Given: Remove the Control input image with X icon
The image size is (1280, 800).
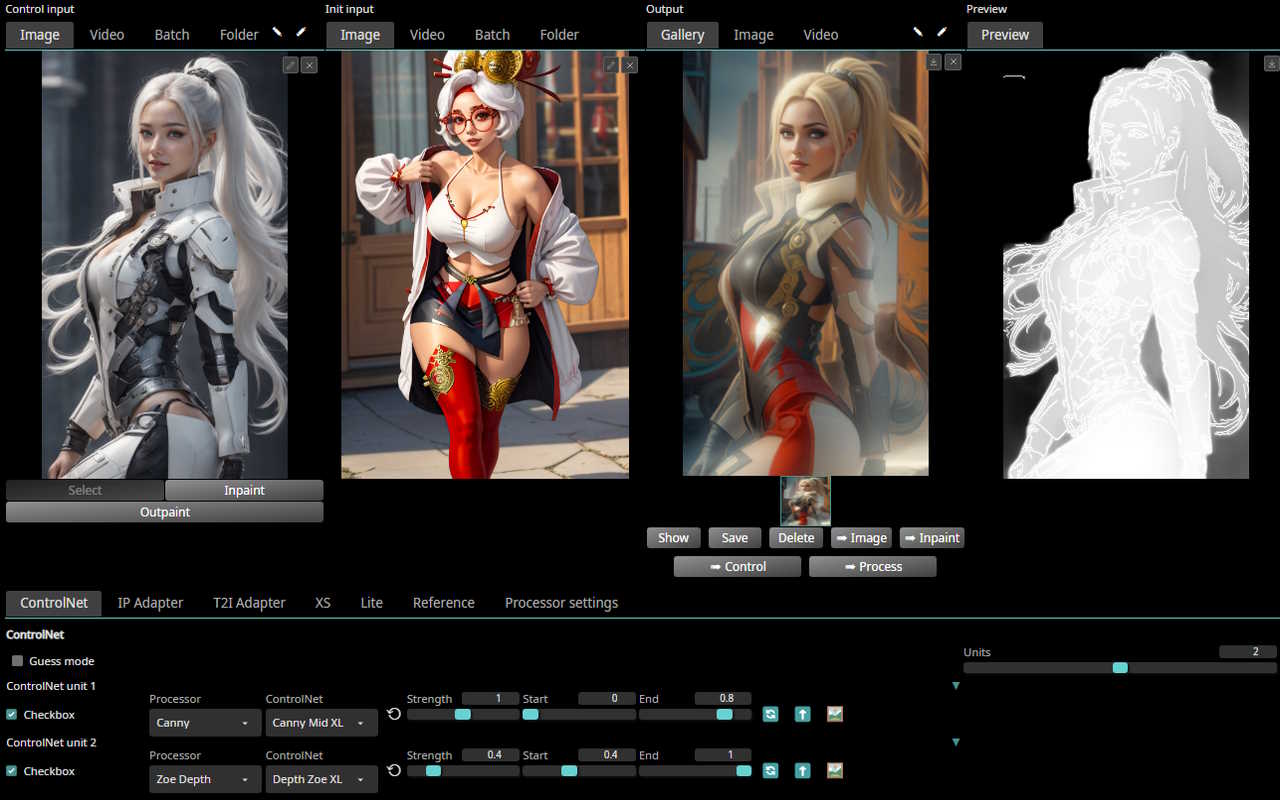Looking at the screenshot, I should click(x=309, y=65).
